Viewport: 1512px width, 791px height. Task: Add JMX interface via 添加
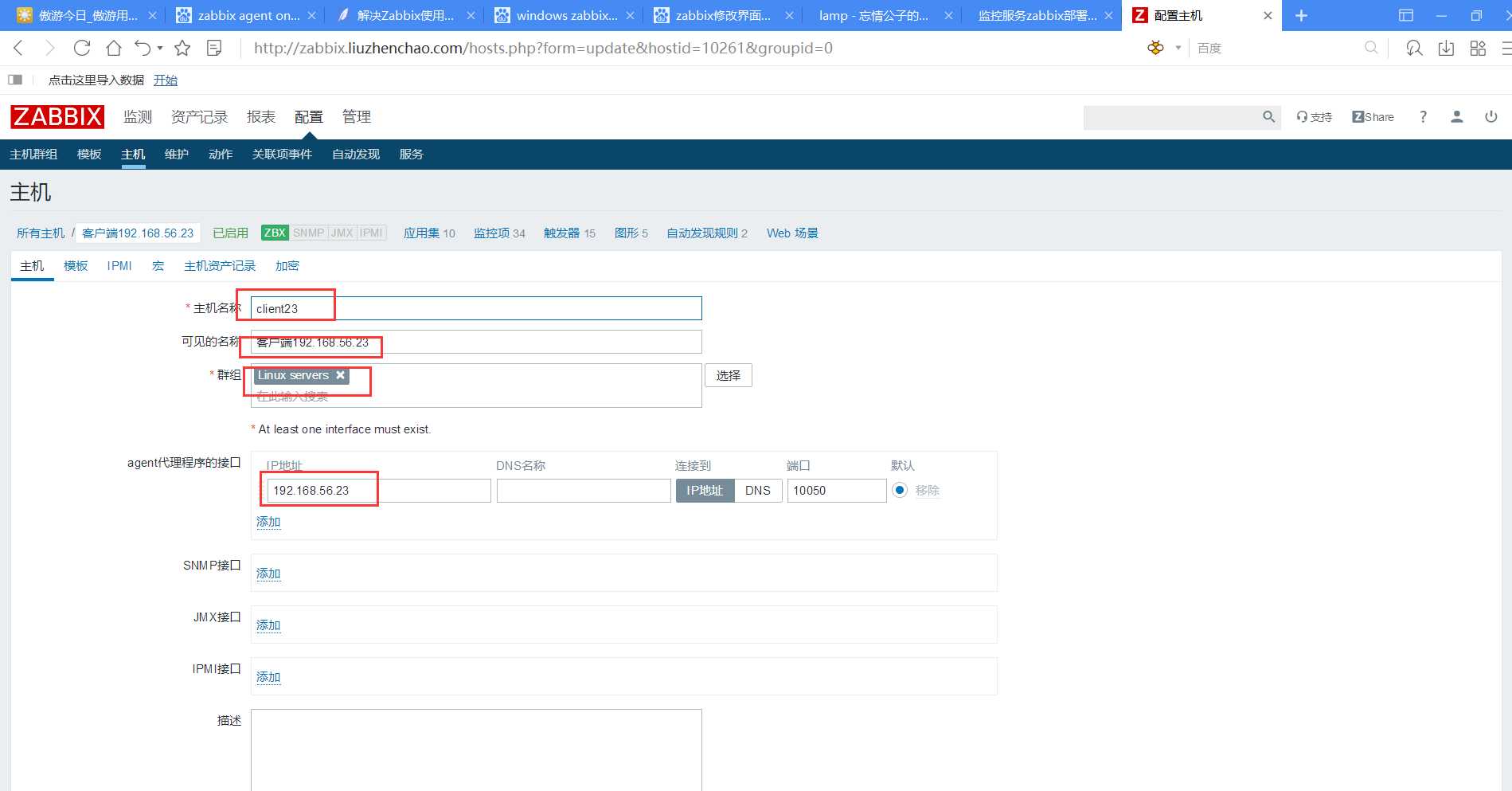[x=268, y=625]
